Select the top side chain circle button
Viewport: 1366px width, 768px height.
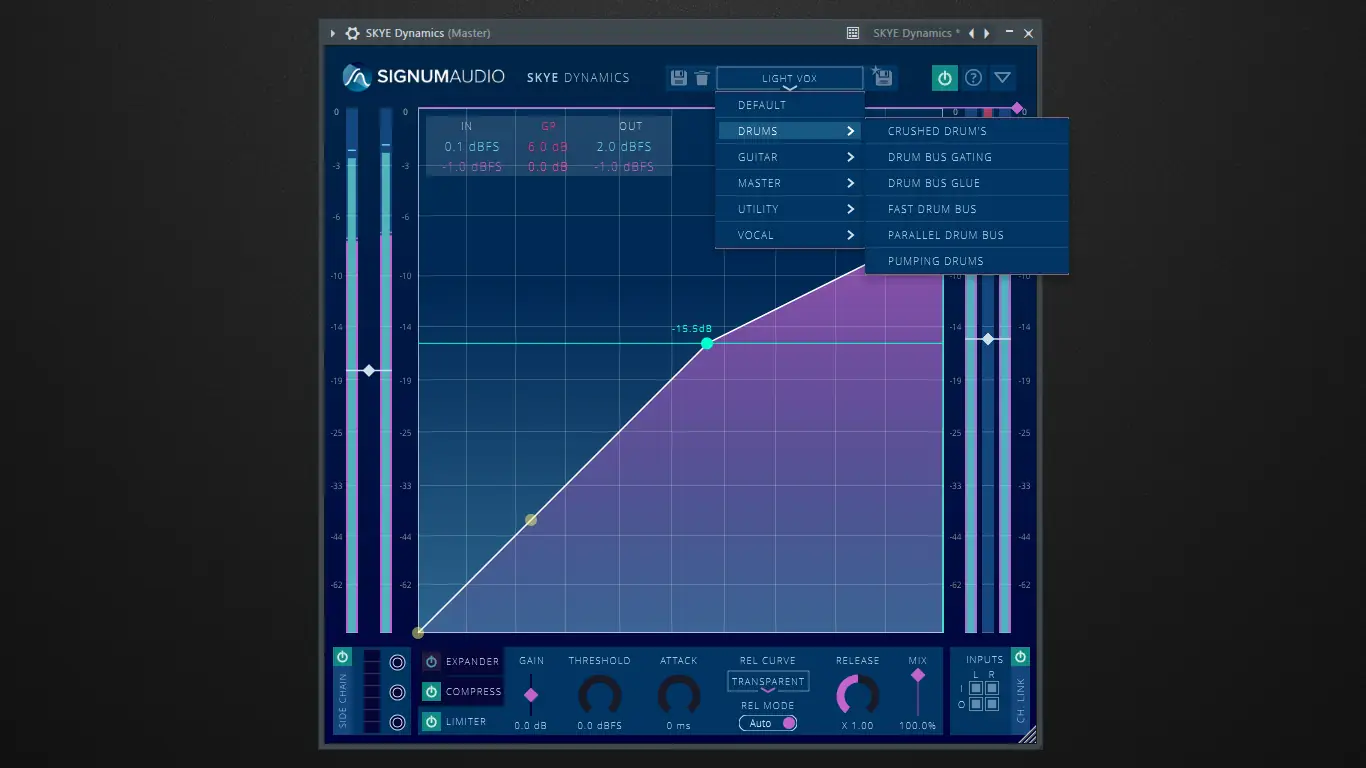point(397,662)
